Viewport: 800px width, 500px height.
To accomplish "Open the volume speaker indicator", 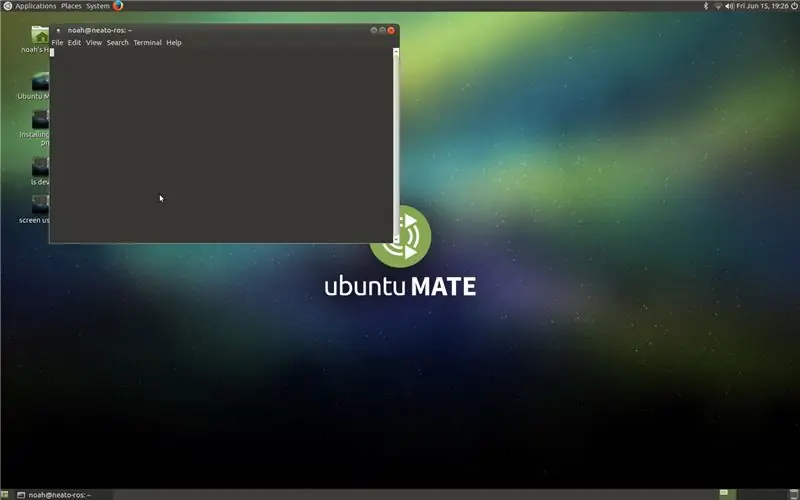I will 730,6.
